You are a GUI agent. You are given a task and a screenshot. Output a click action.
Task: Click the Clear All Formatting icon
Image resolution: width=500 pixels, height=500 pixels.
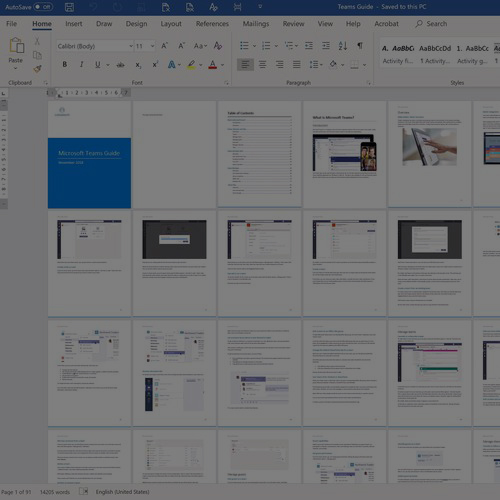coord(218,46)
